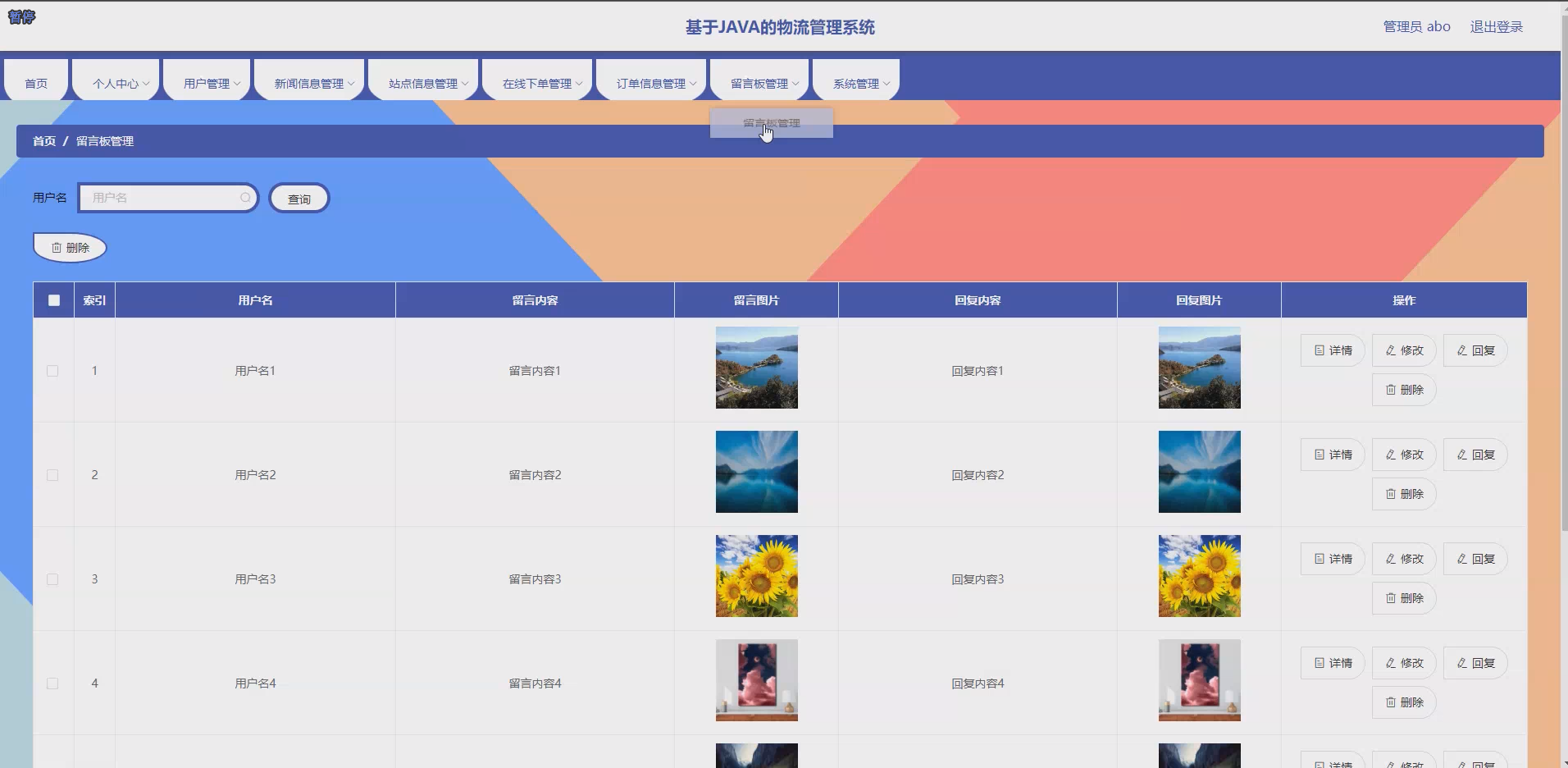Click the 用户名3 cell
This screenshot has height=768, width=1568.
coord(255,579)
